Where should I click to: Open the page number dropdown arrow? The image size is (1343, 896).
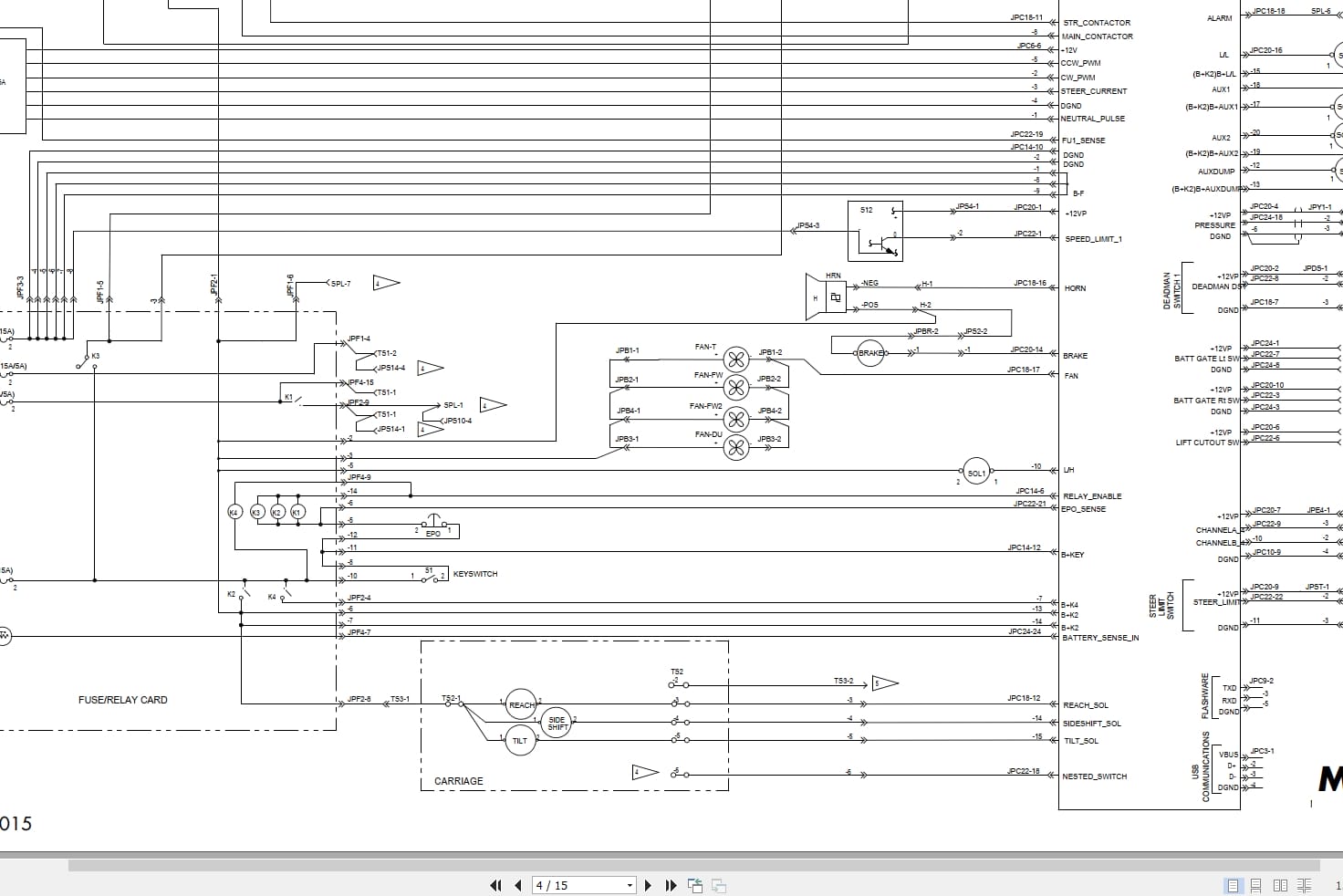(630, 885)
